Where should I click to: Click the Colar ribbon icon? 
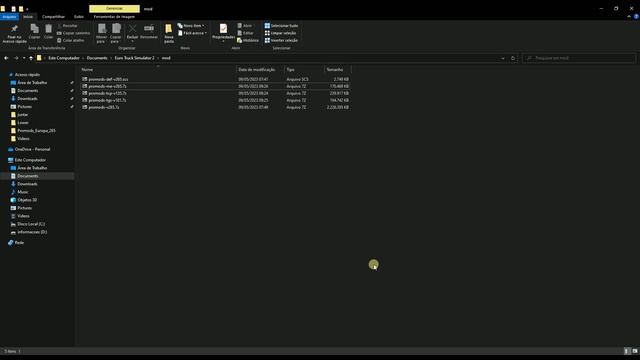(49, 32)
